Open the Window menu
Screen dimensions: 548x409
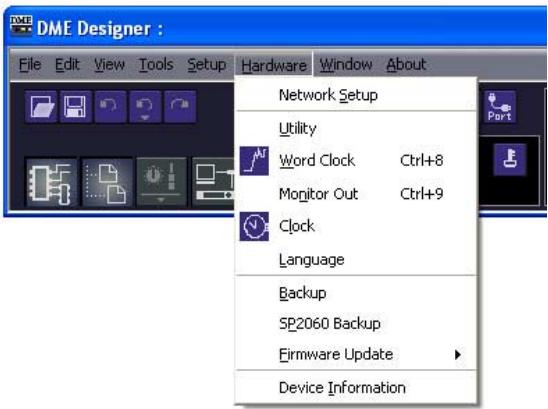coord(346,65)
